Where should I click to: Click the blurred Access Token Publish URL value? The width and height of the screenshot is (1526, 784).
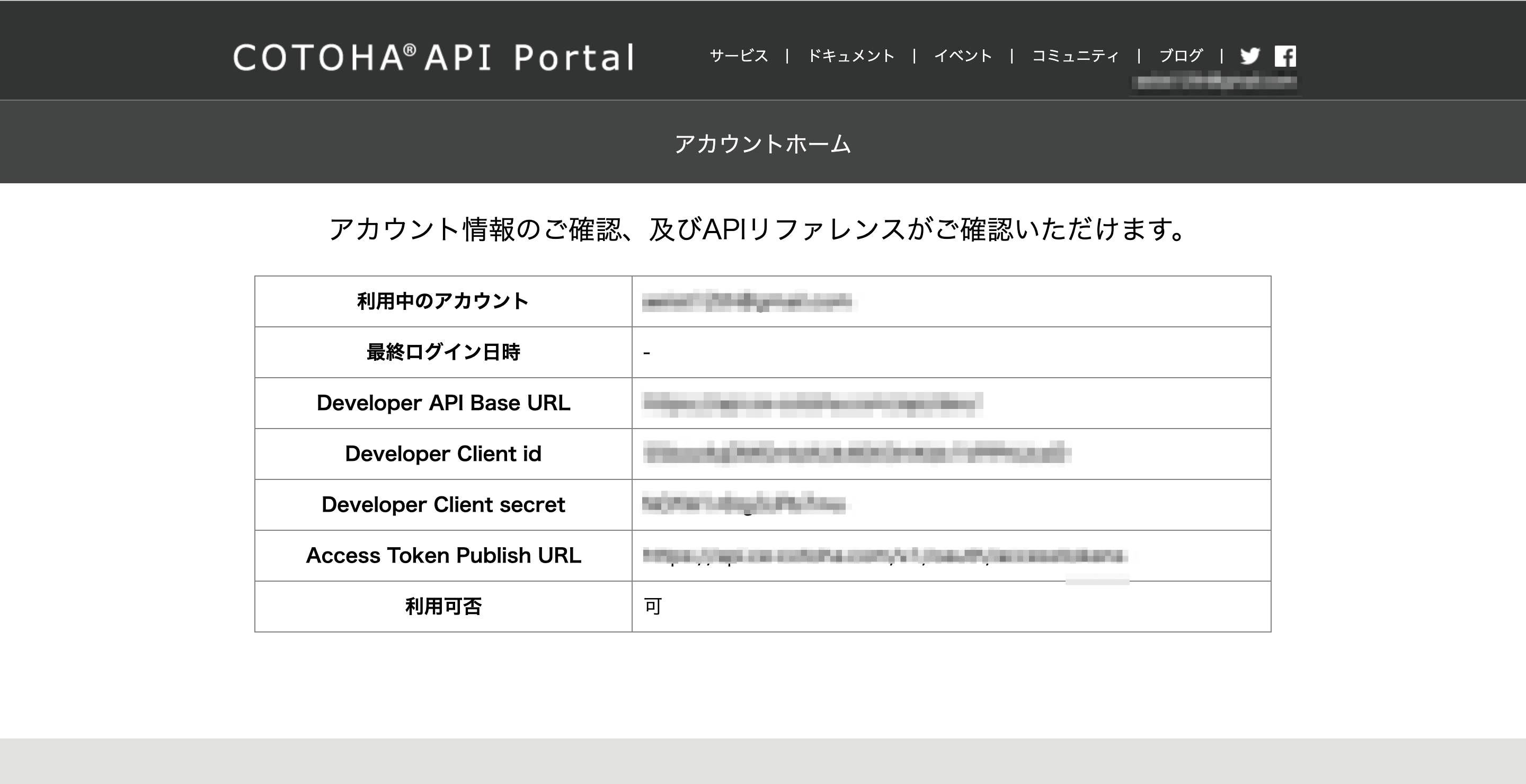[884, 556]
